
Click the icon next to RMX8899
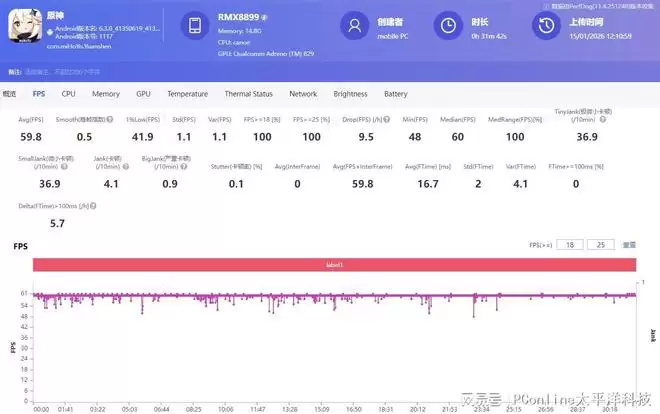tap(265, 17)
